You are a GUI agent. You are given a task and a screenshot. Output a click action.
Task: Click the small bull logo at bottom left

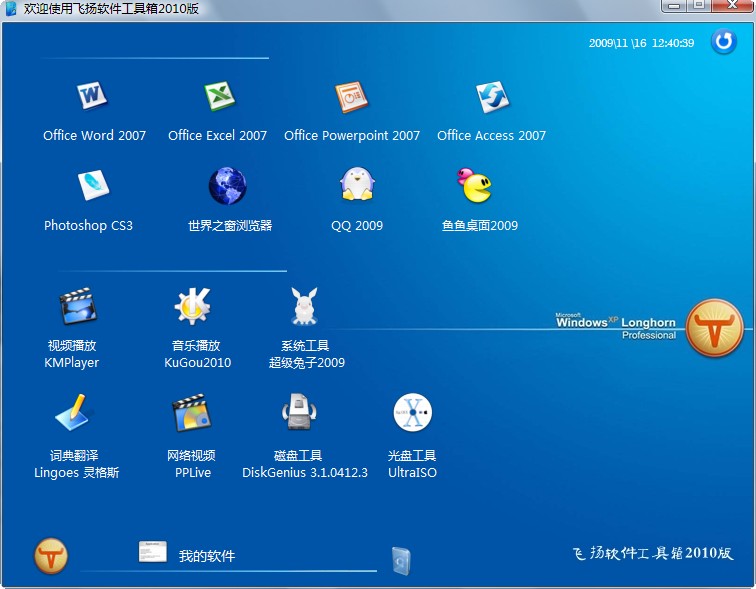click(x=51, y=556)
